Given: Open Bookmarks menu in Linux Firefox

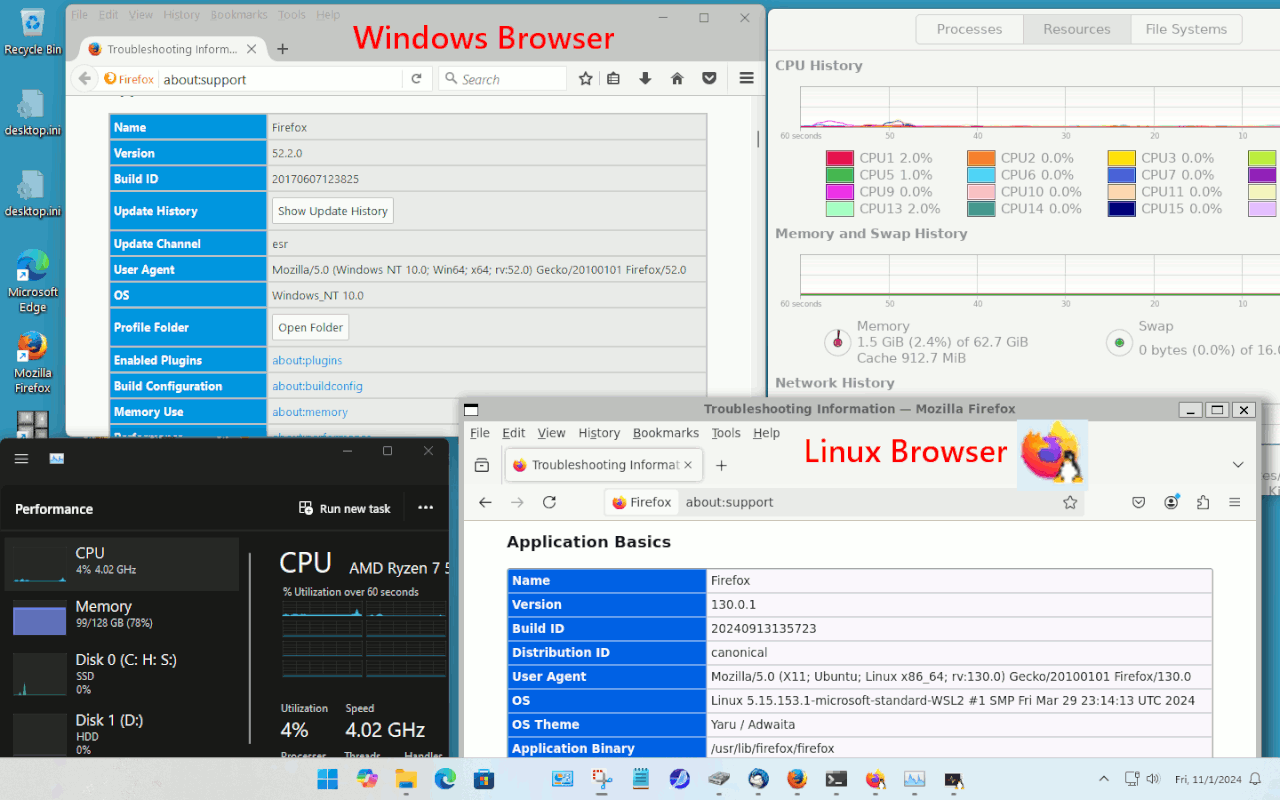Looking at the screenshot, I should tap(666, 433).
